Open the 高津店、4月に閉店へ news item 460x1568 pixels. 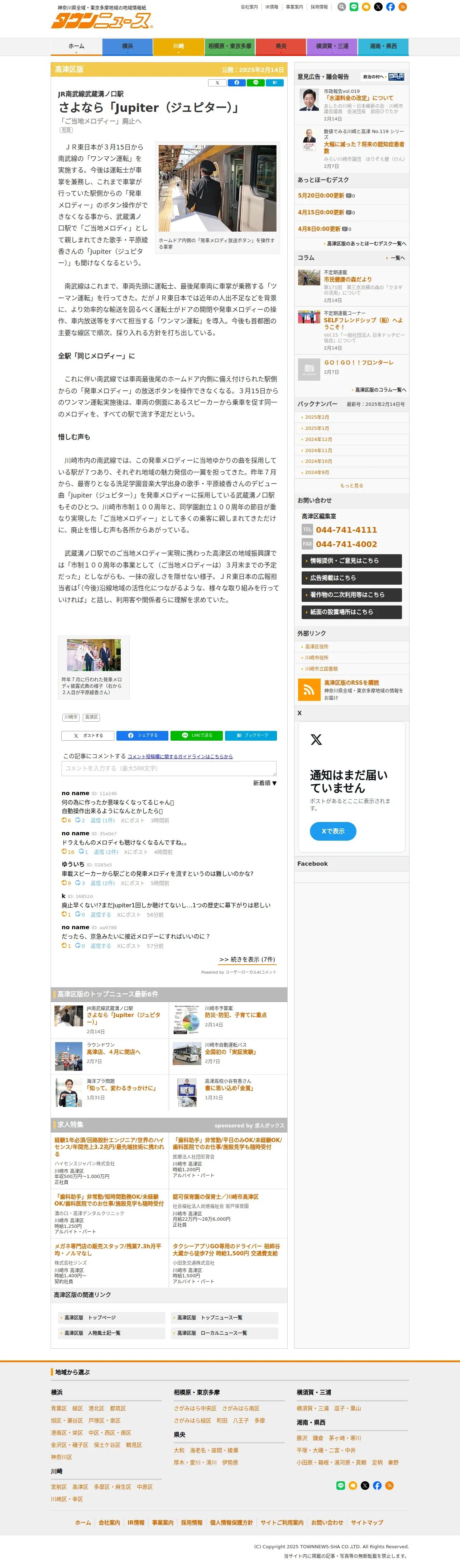click(113, 1053)
